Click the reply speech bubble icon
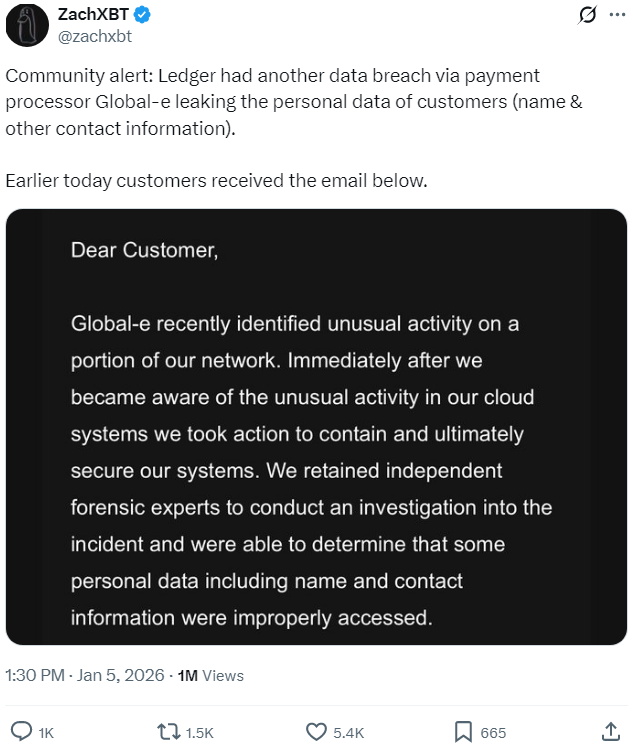Viewport: 633px width, 745px height. tap(19, 732)
